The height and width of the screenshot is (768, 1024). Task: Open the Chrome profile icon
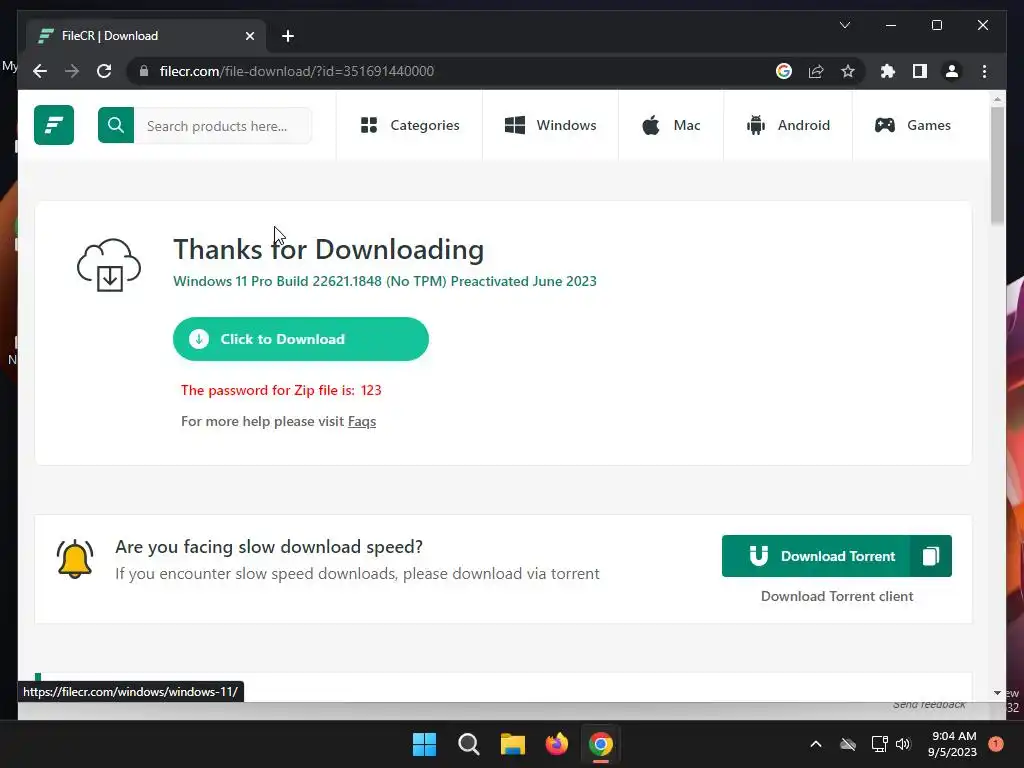point(952,71)
